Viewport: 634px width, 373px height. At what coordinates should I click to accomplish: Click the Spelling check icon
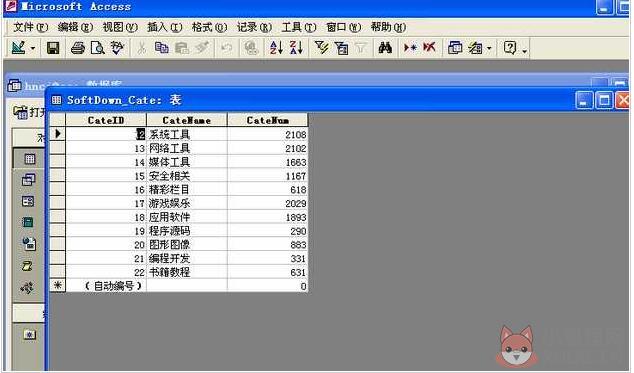point(117,48)
